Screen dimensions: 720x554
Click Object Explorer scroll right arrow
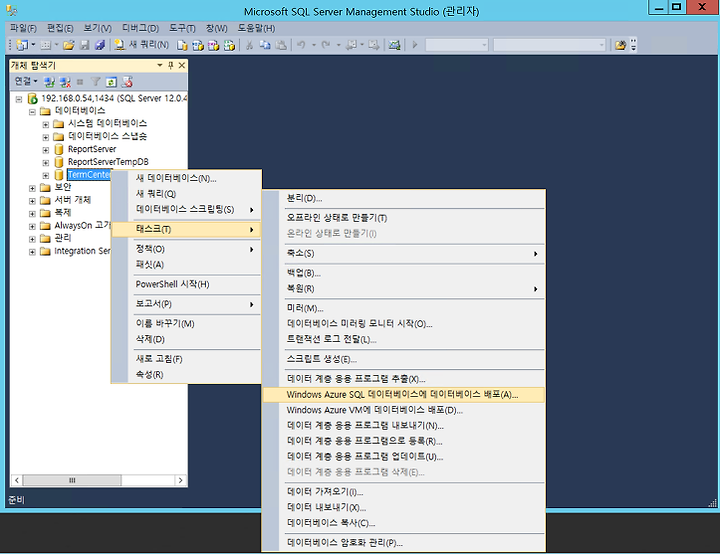click(x=180, y=481)
